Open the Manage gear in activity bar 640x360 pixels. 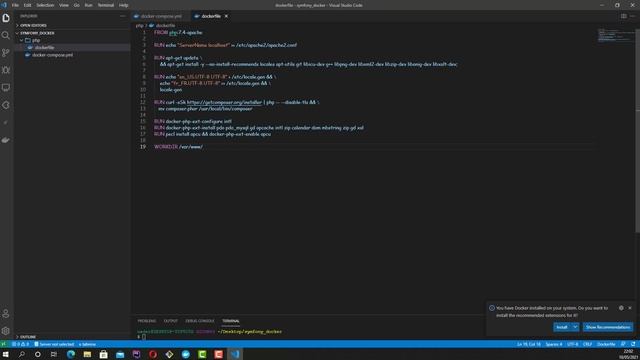[6, 331]
